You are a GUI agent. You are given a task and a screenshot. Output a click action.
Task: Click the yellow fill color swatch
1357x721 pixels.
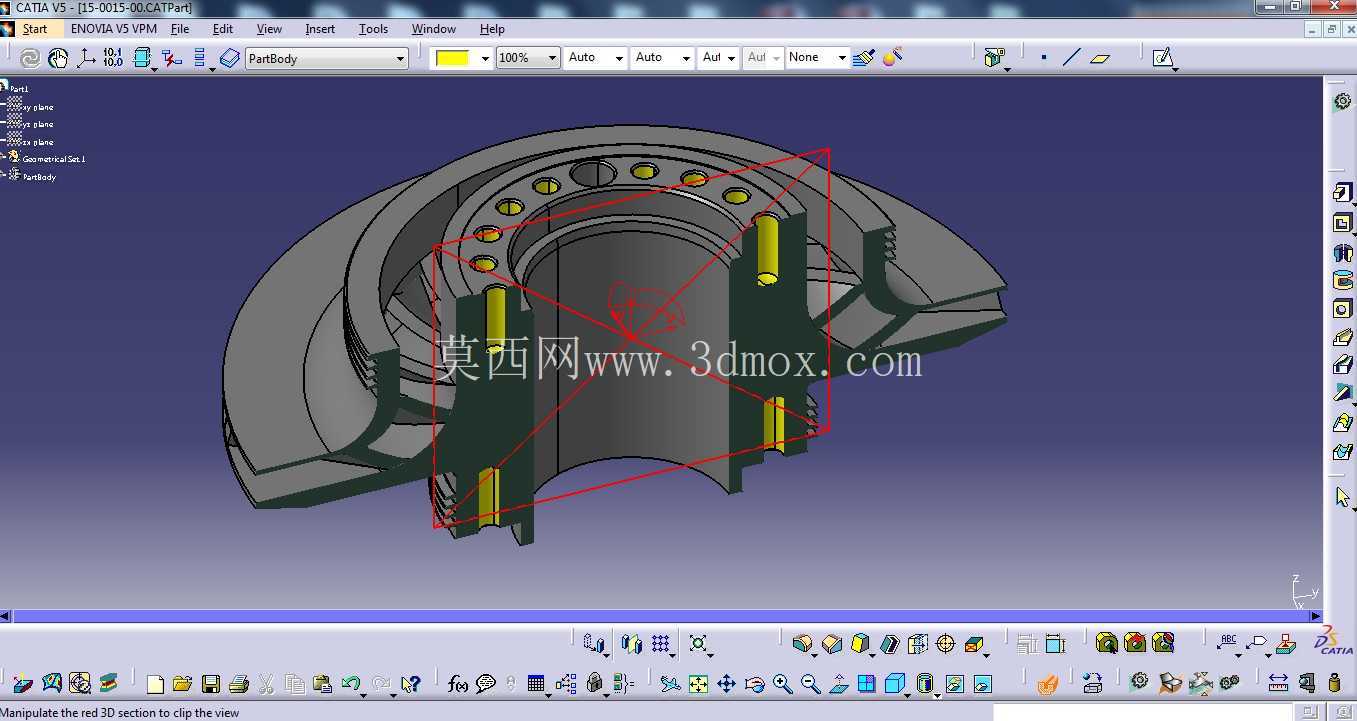point(453,58)
